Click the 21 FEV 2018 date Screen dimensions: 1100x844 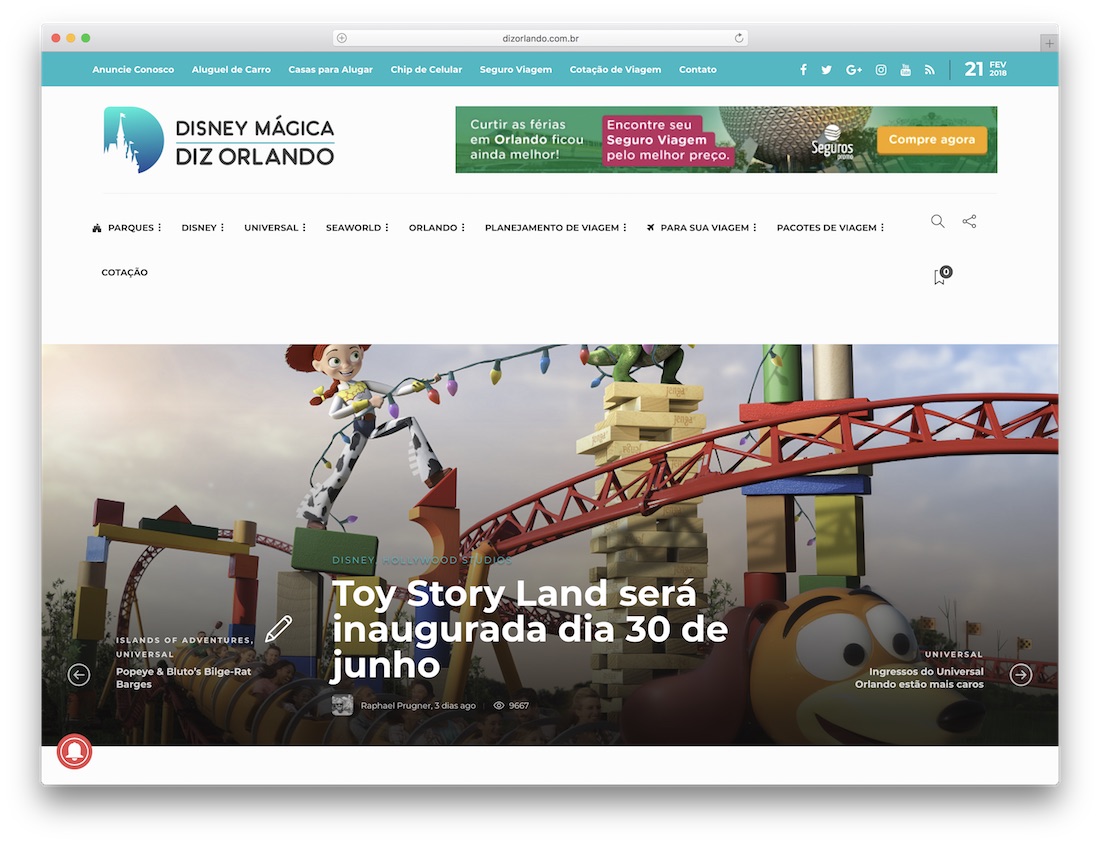coord(985,69)
